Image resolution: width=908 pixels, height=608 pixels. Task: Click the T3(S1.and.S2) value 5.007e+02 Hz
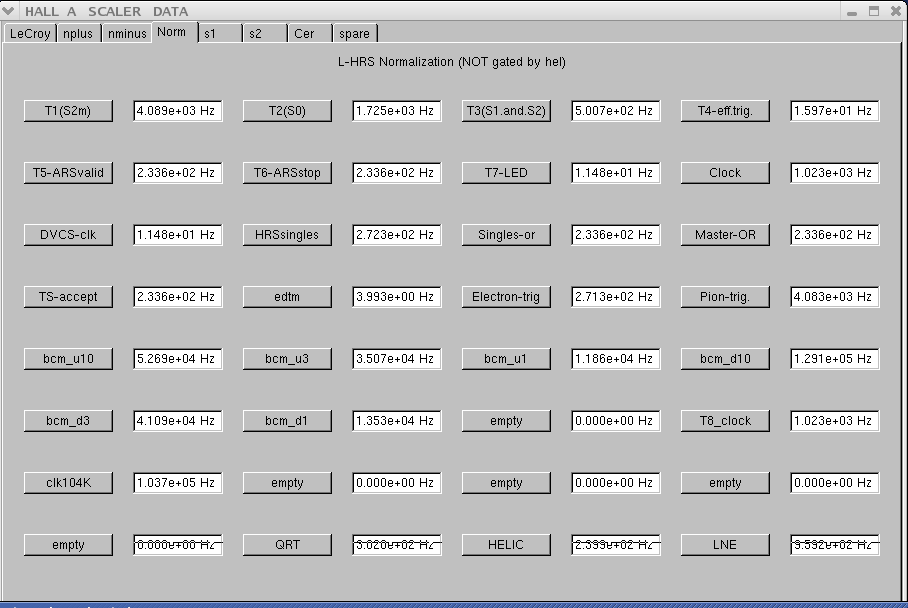pyautogui.click(x=616, y=111)
